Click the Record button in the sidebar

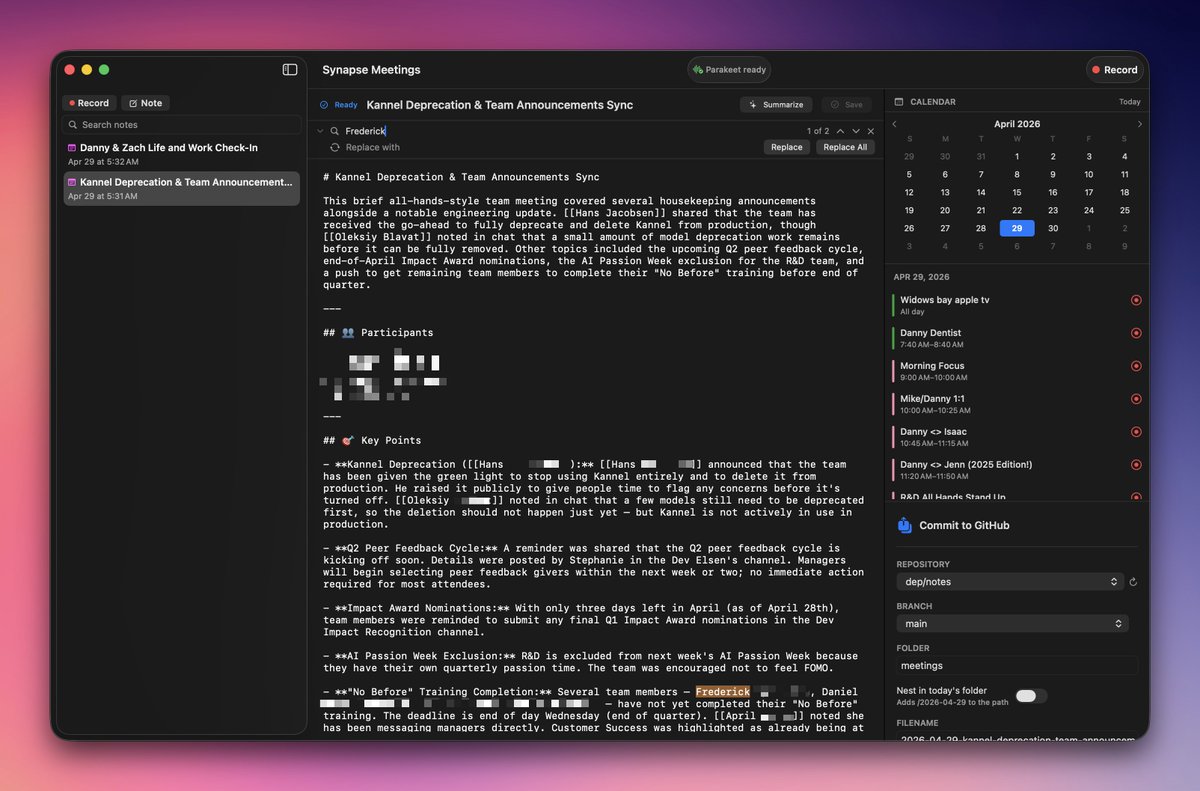(x=89, y=103)
